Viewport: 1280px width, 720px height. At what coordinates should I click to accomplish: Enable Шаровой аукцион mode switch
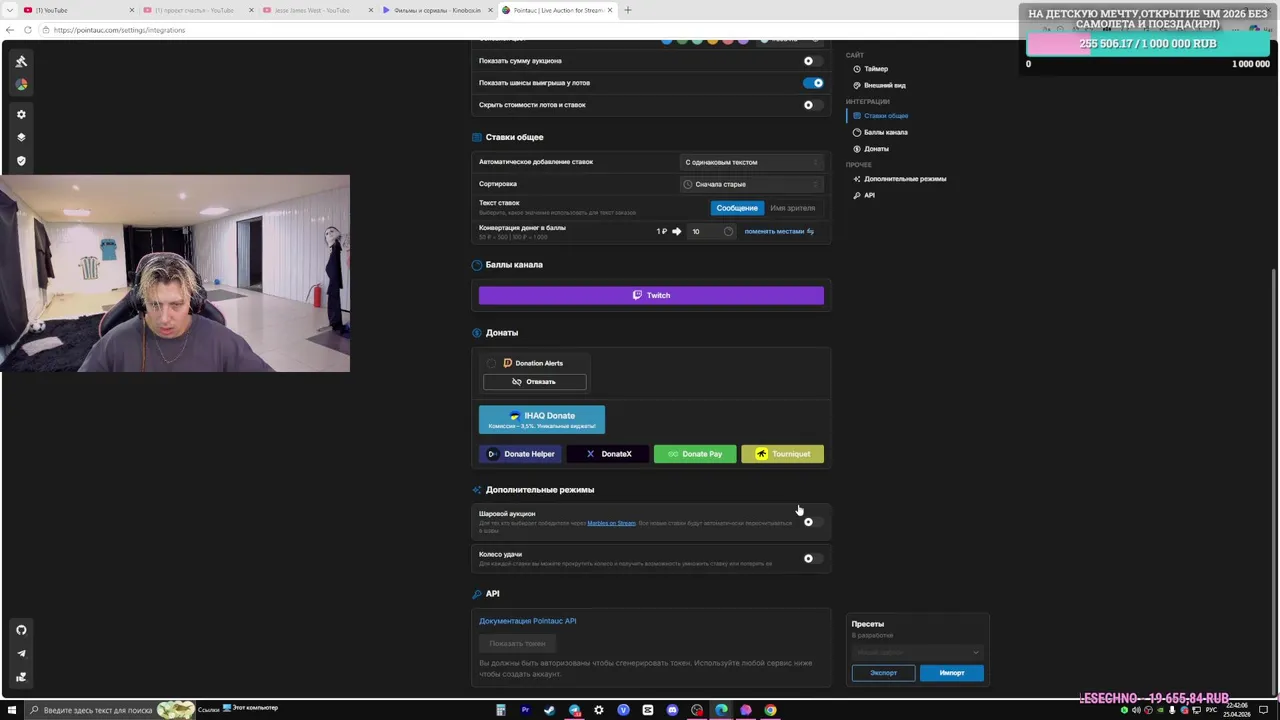[x=813, y=522]
